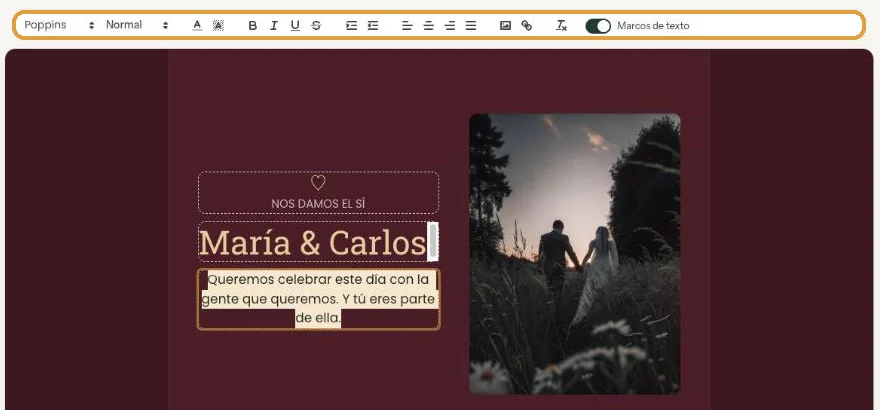
Task: Click the heart icon above the subtitle
Action: click(318, 182)
